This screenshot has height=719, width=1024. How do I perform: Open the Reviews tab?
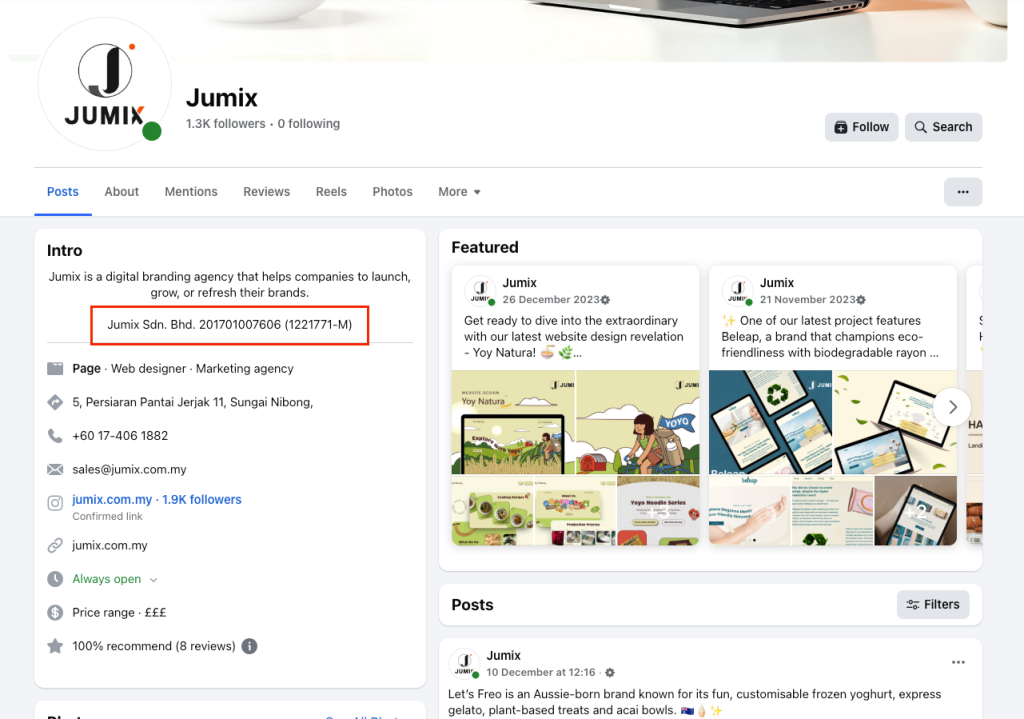tap(266, 192)
